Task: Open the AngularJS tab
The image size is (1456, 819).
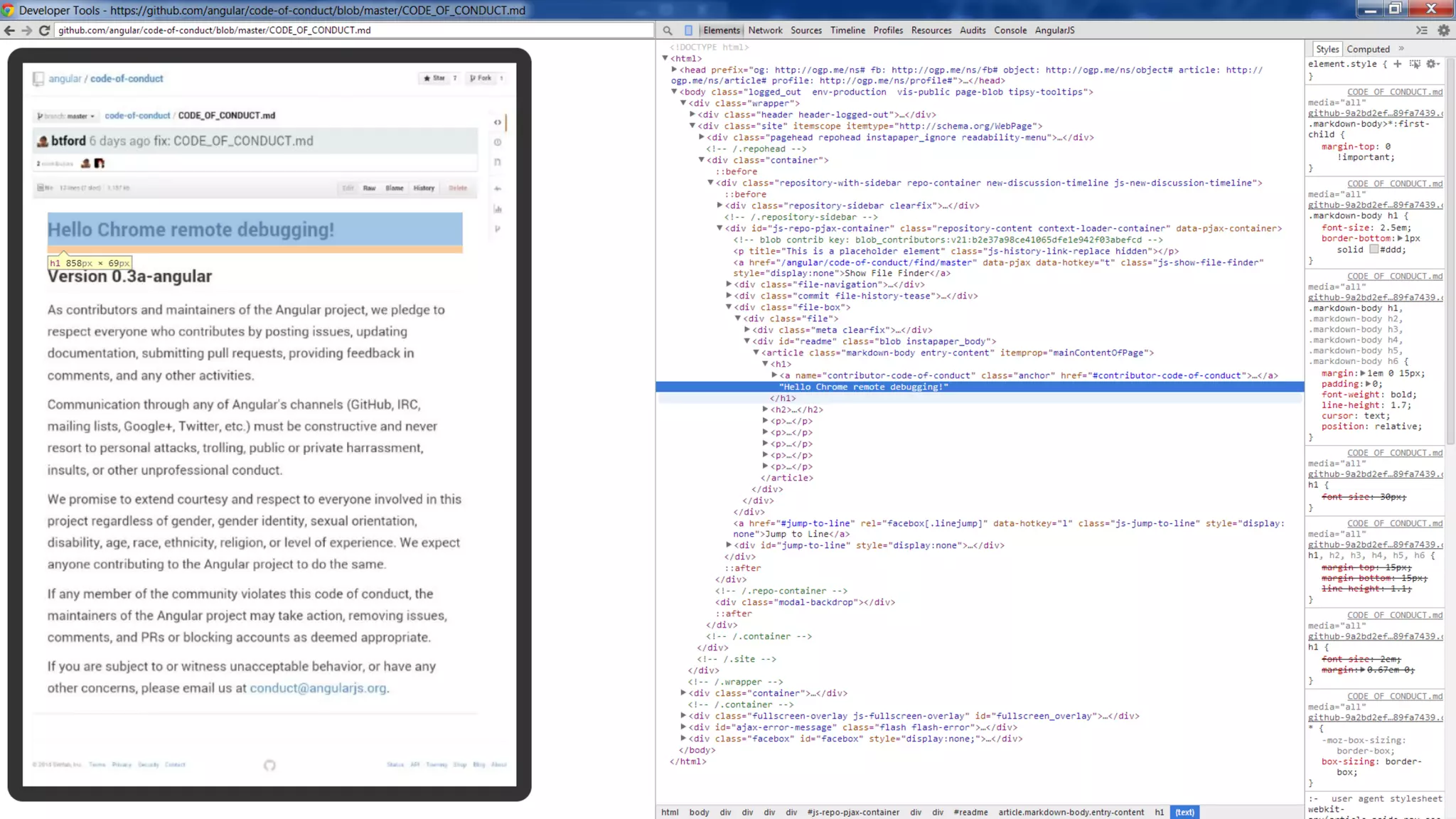Action: 1054,31
